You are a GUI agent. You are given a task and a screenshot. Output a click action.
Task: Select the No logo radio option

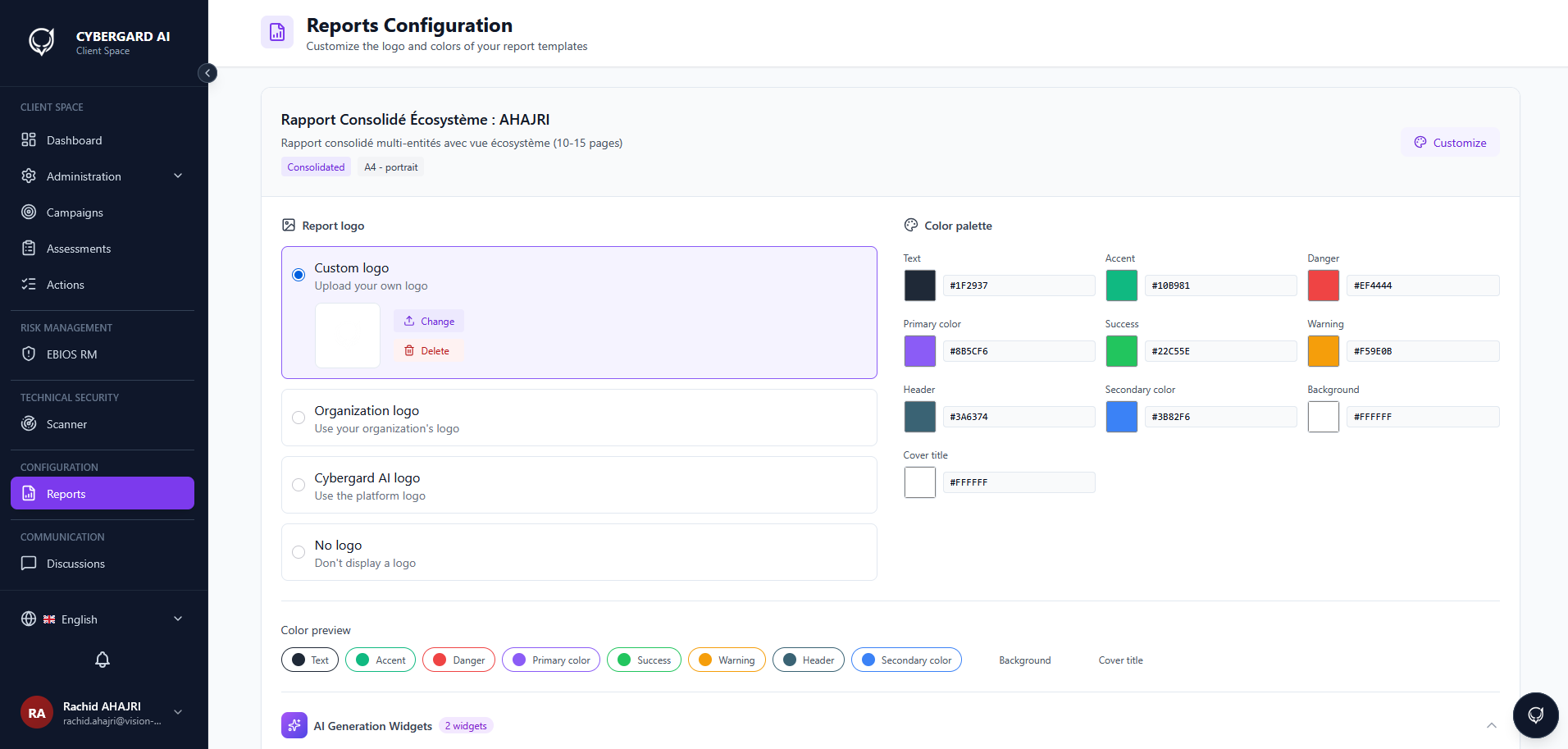(x=299, y=552)
